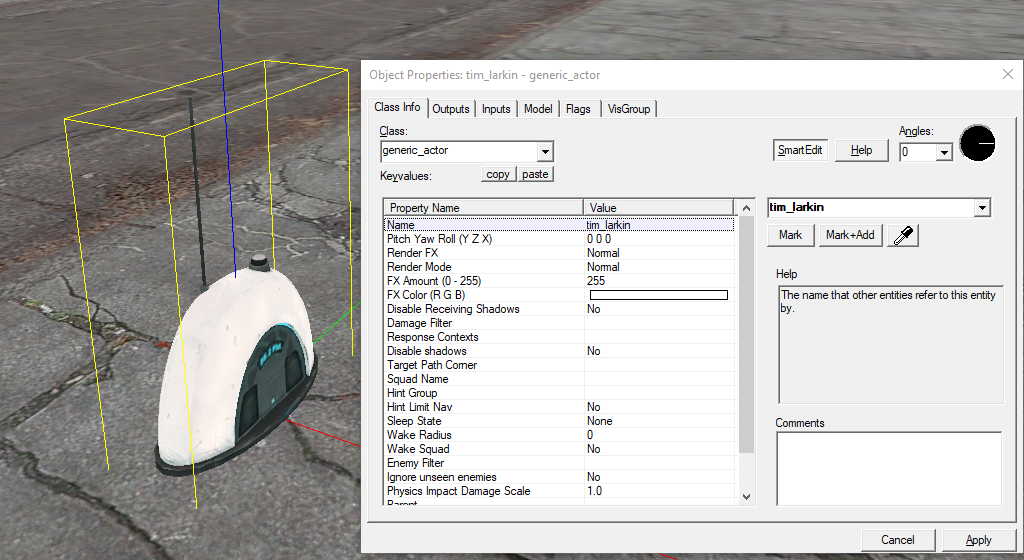Click the Apply button
The width and height of the screenshot is (1024, 560).
978,540
